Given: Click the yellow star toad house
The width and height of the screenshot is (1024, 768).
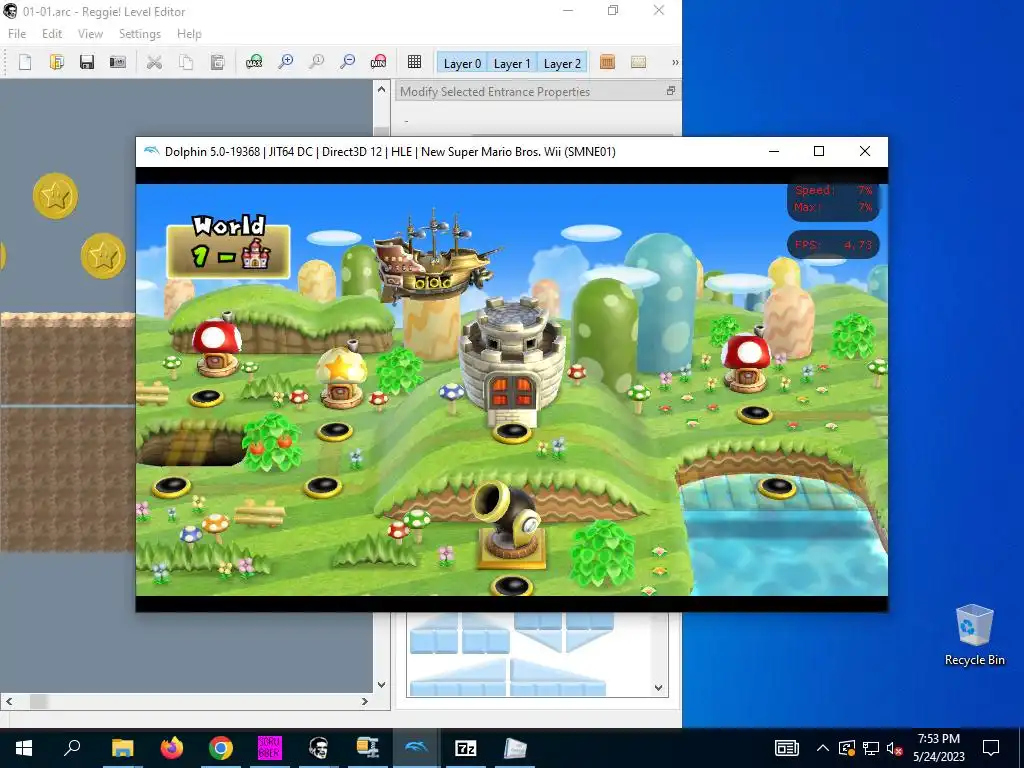Looking at the screenshot, I should point(340,375).
